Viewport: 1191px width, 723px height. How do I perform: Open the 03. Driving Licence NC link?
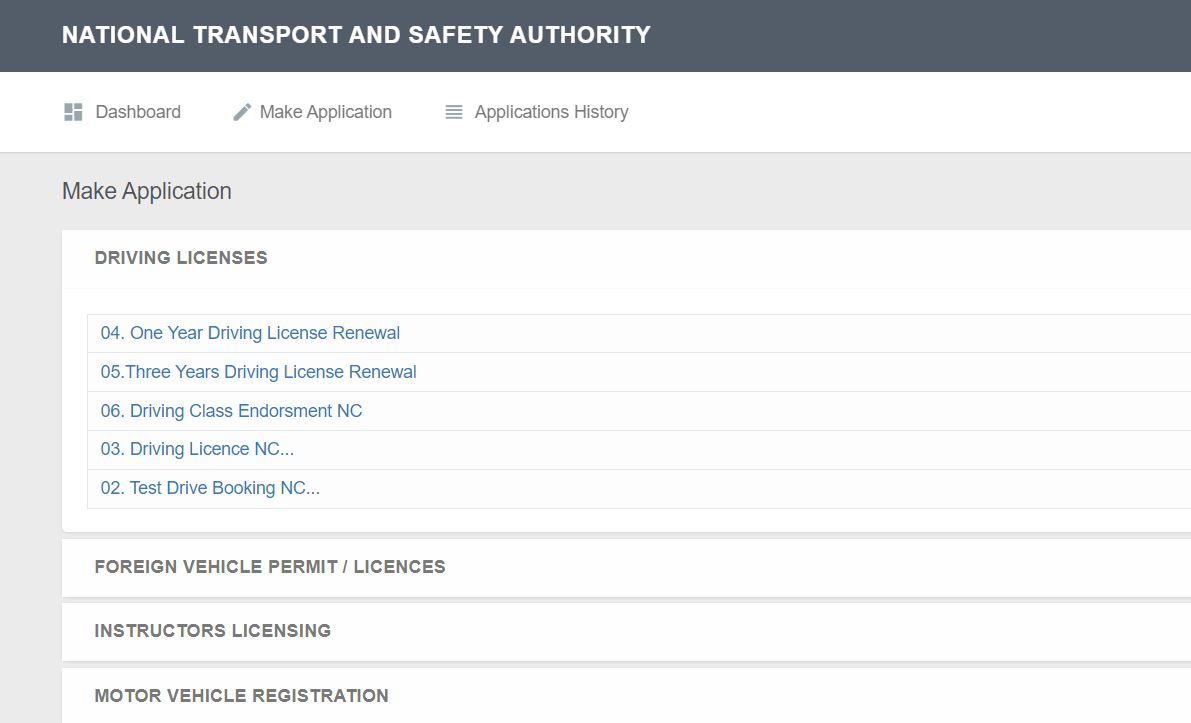pyautogui.click(x=197, y=449)
